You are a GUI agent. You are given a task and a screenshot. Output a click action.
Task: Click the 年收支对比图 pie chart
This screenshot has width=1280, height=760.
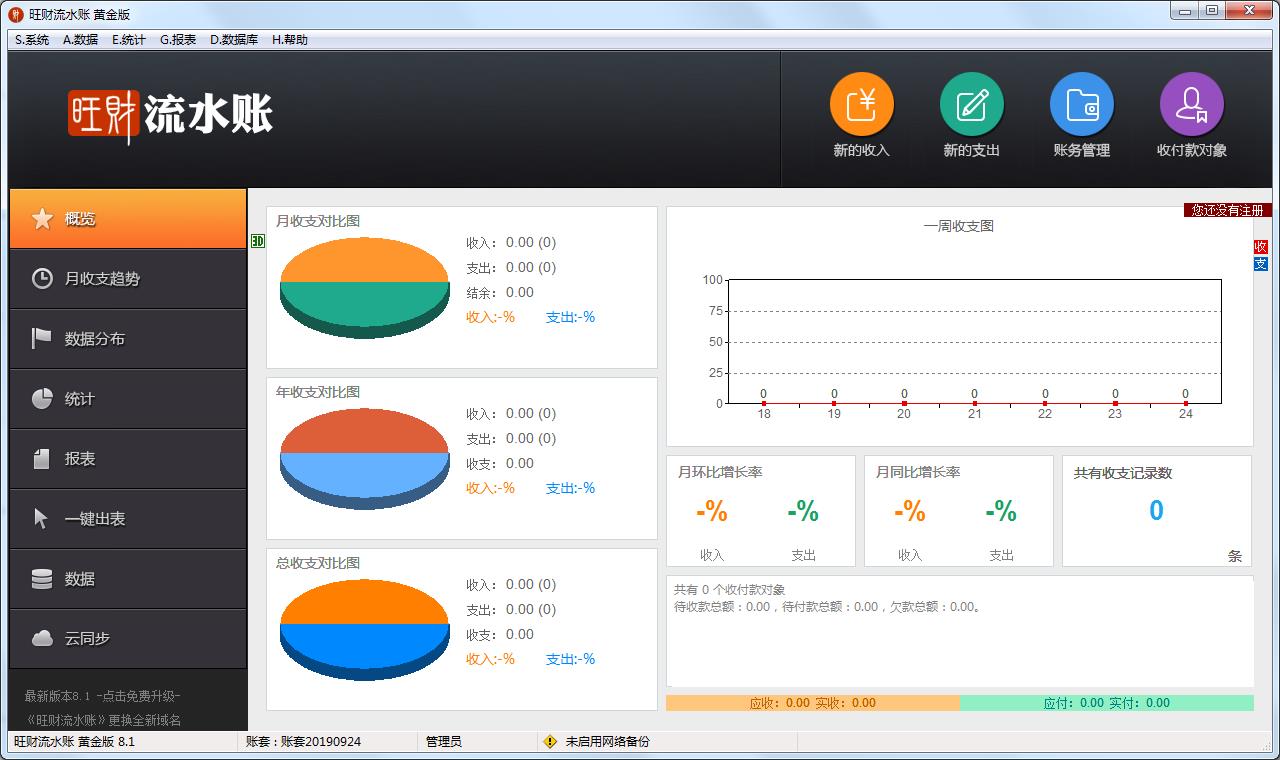pyautogui.click(x=365, y=459)
